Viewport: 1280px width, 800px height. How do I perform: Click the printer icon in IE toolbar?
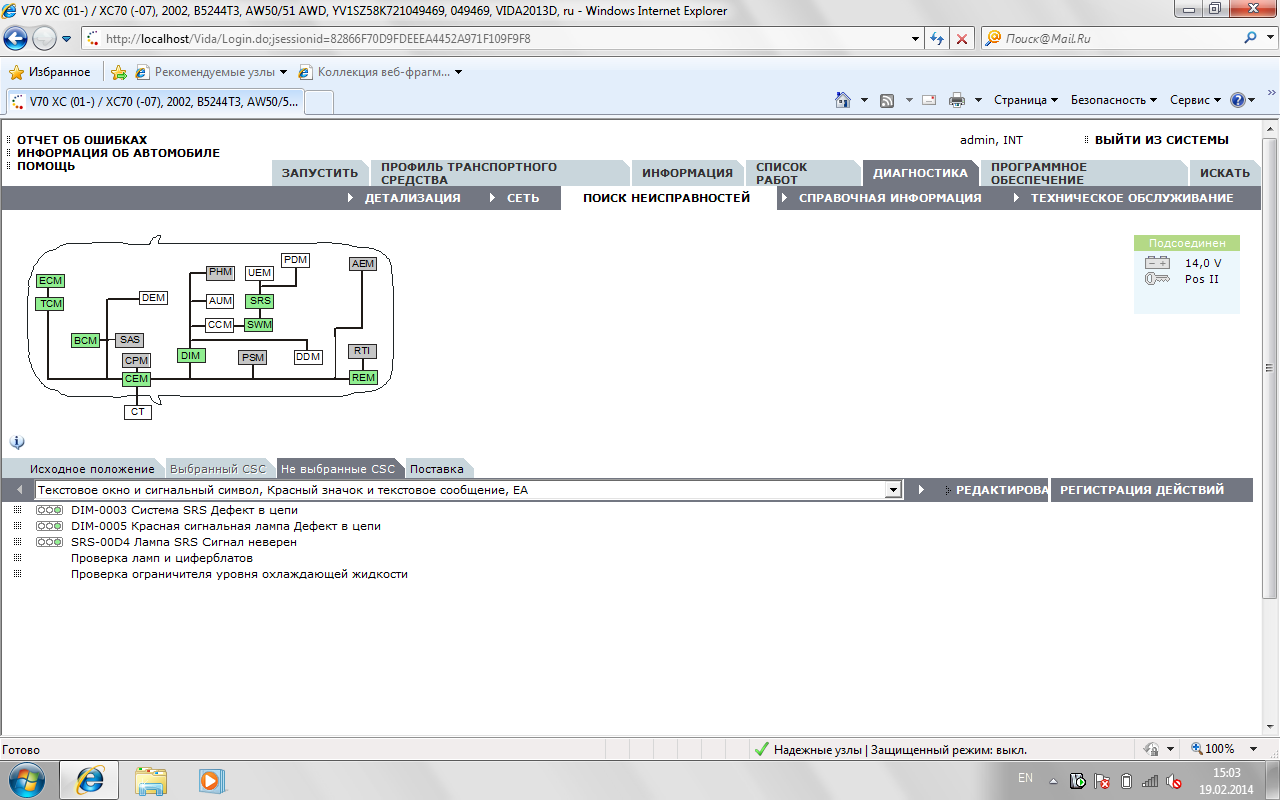pyautogui.click(x=957, y=100)
